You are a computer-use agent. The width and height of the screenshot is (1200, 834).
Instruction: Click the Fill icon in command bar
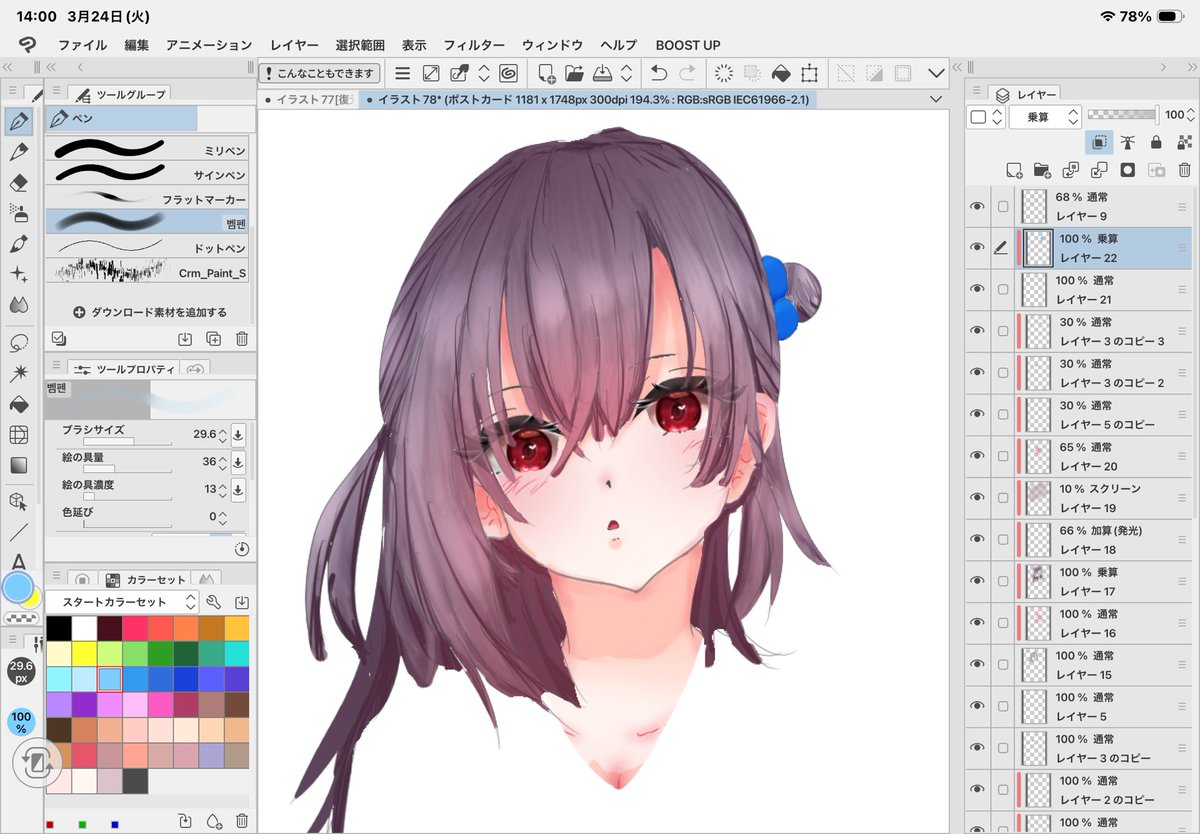point(781,73)
